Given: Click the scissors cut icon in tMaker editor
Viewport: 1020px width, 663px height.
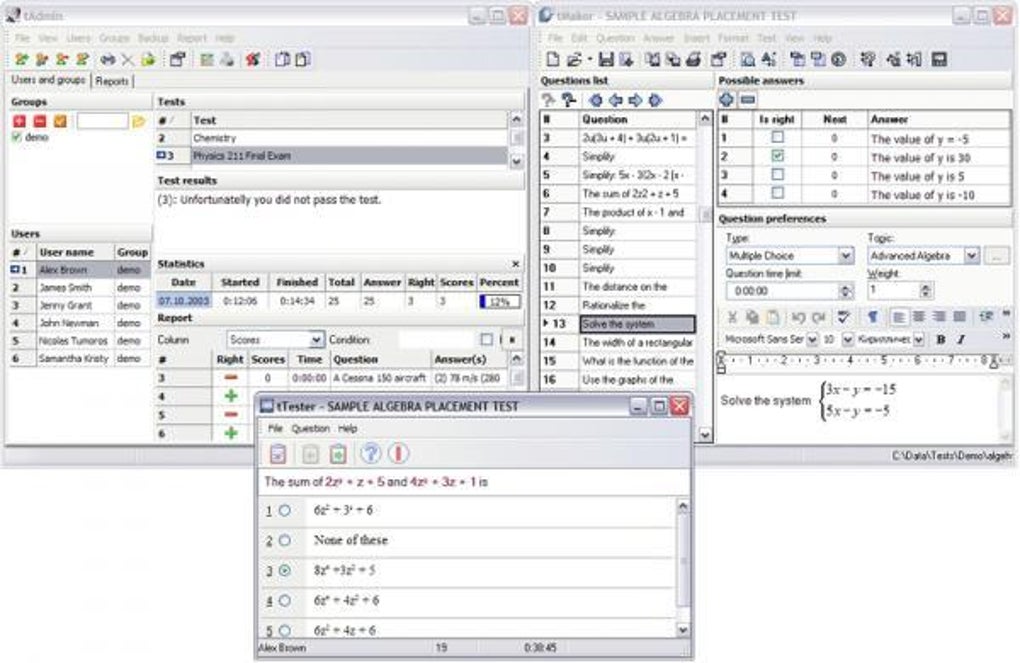Looking at the screenshot, I should 732,317.
